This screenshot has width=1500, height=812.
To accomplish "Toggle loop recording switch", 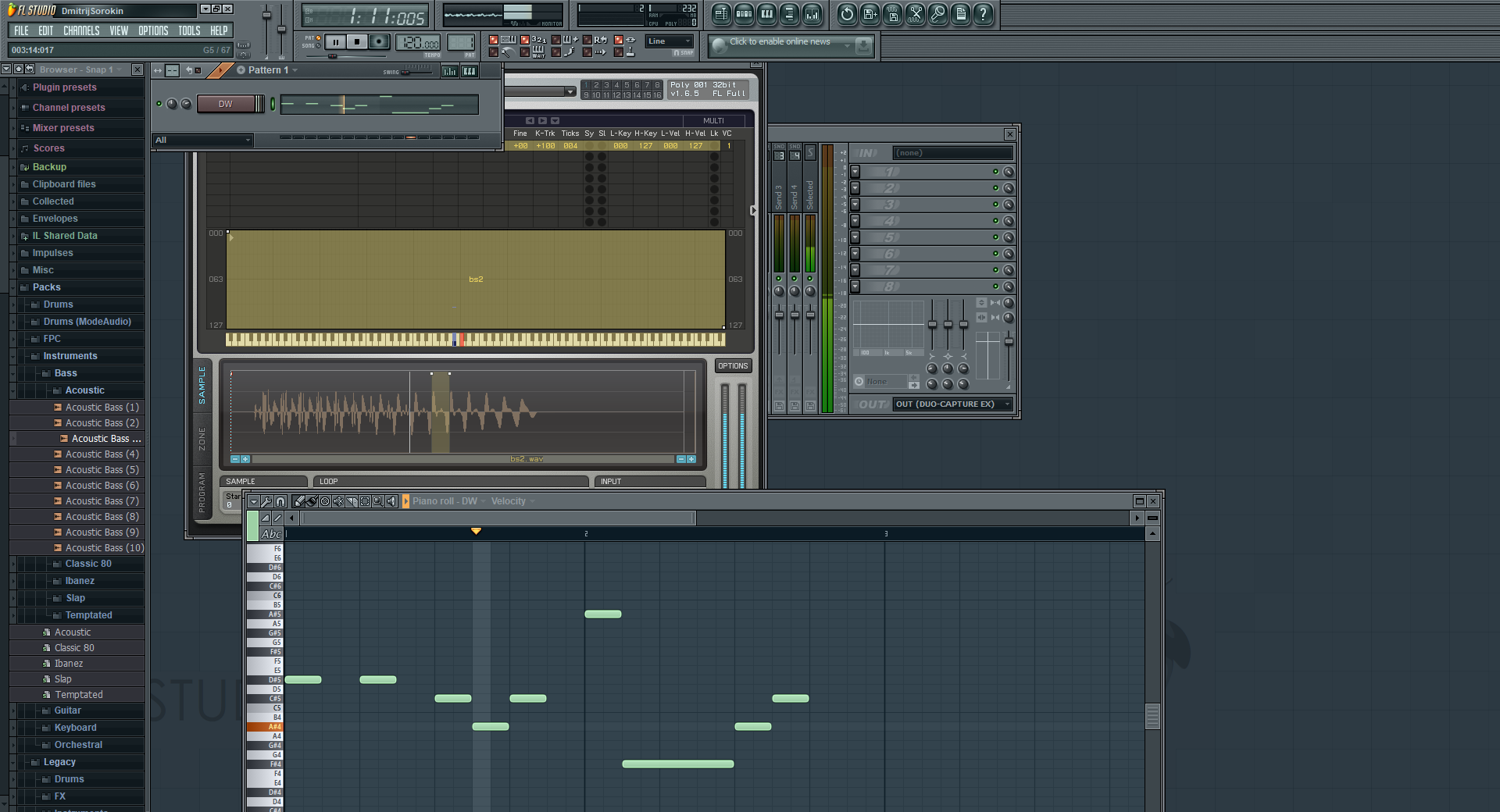I will tap(587, 40).
